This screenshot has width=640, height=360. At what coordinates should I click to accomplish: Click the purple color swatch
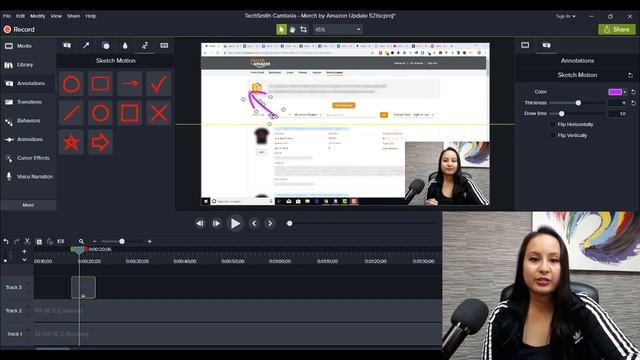(615, 92)
